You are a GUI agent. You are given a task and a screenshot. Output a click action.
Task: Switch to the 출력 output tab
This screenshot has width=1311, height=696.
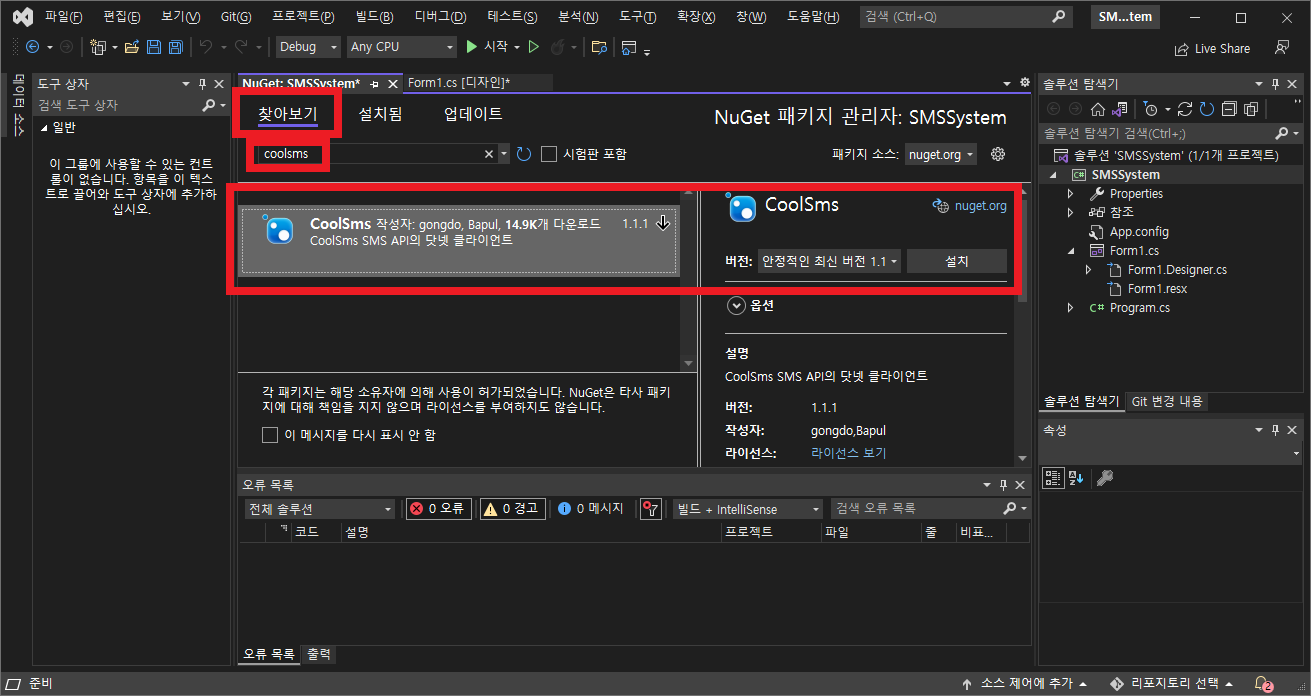[319, 654]
